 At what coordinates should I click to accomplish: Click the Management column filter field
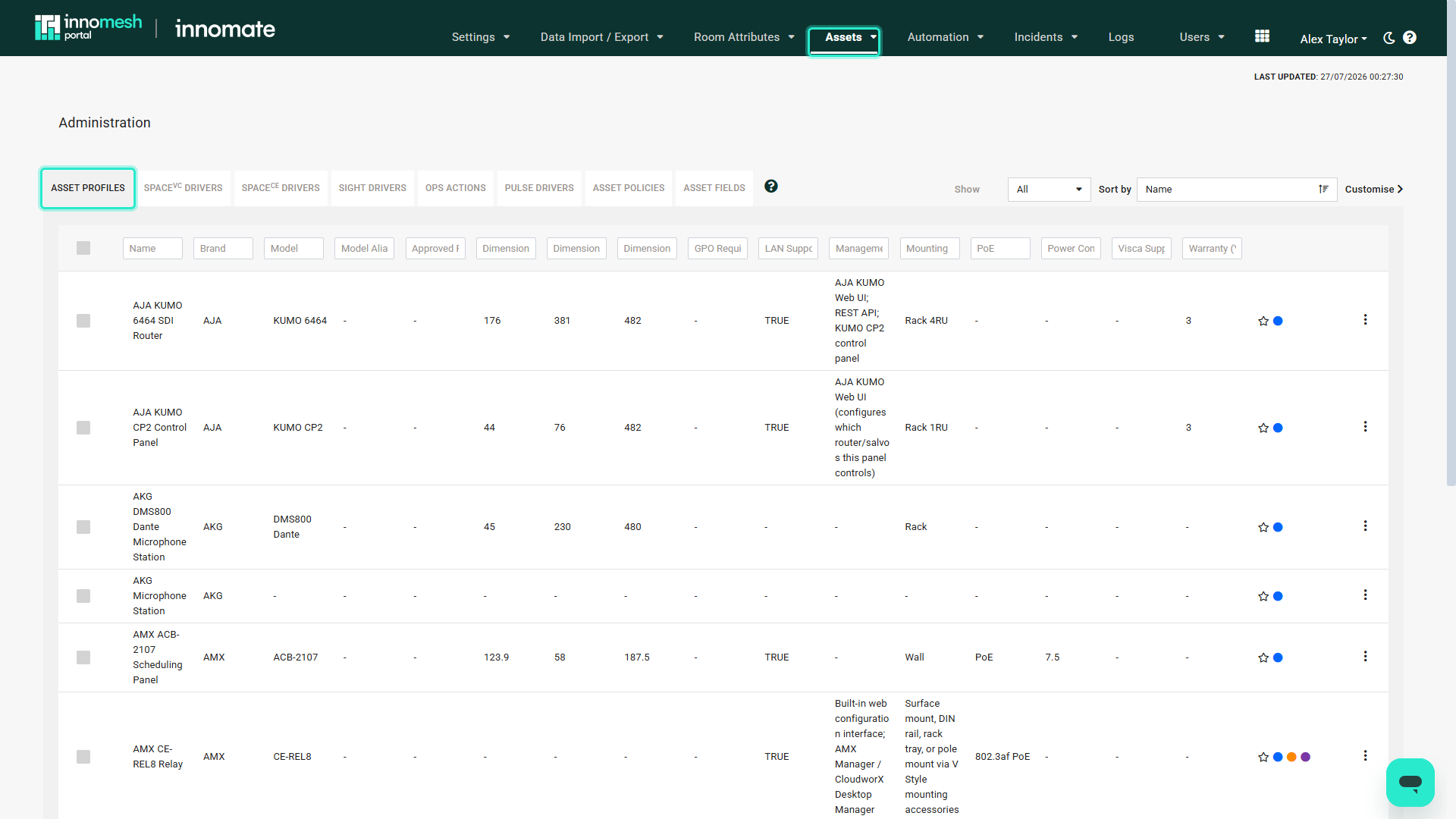point(859,249)
